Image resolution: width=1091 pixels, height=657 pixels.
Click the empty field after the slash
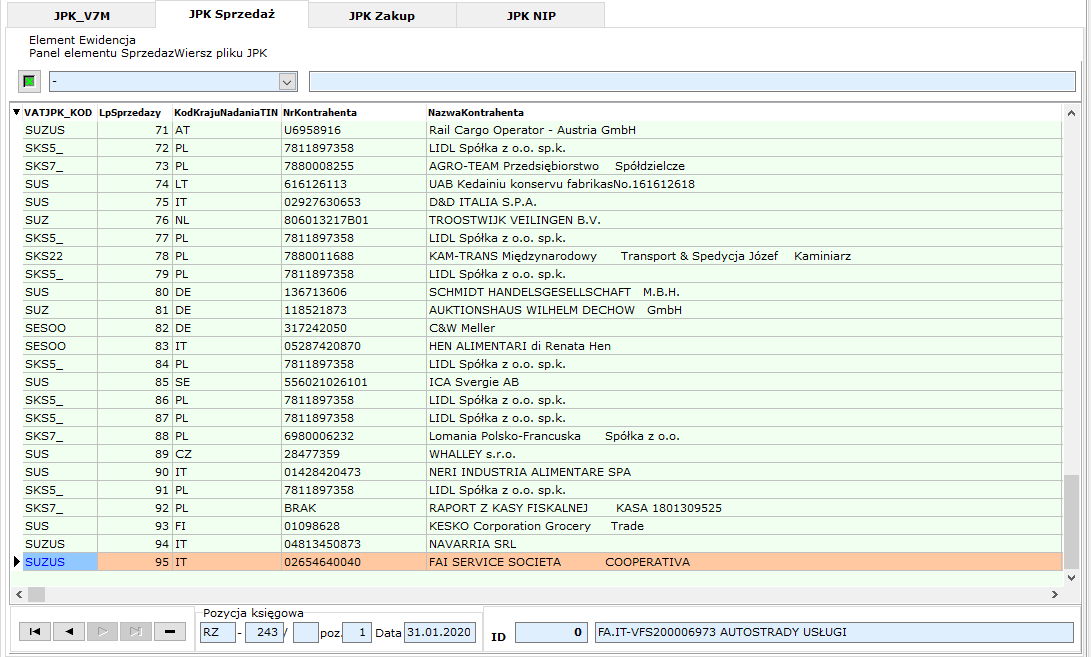[305, 632]
